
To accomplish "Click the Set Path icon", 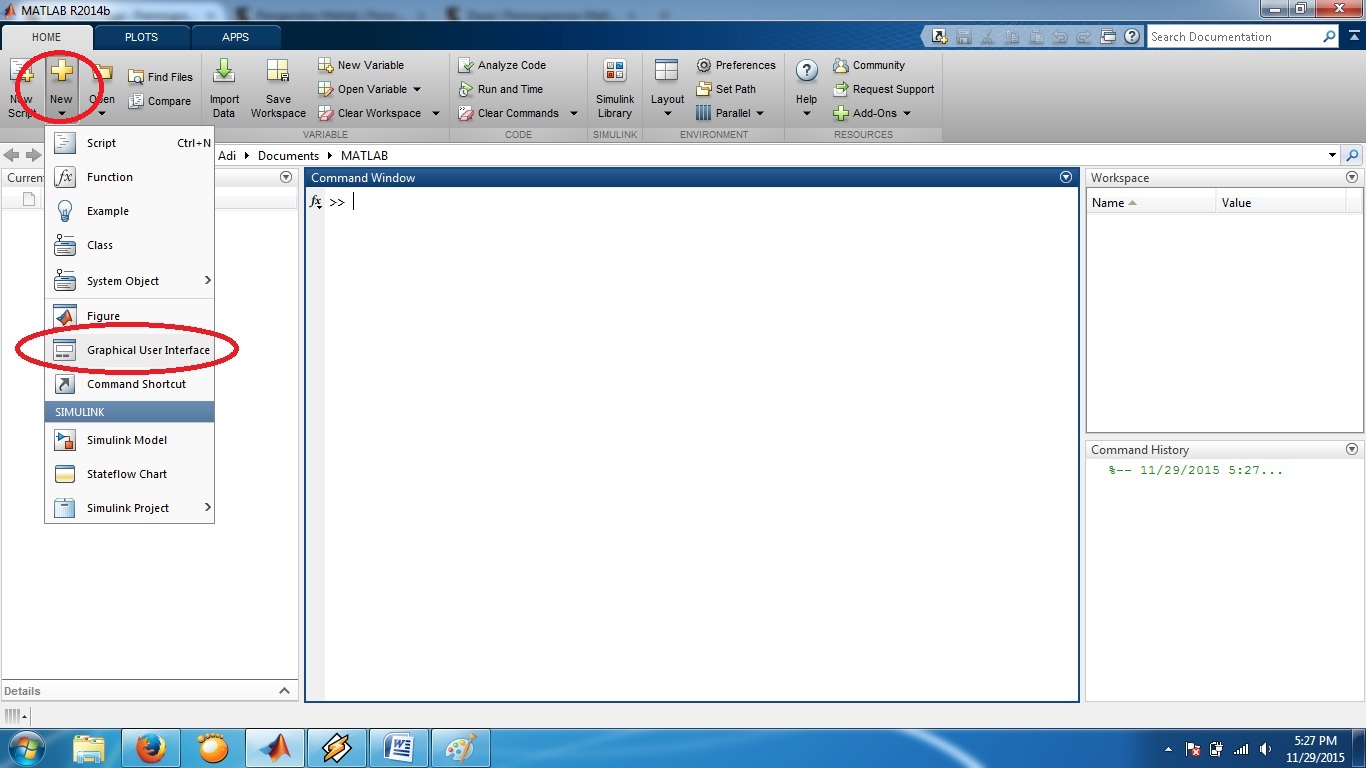I will 704,89.
